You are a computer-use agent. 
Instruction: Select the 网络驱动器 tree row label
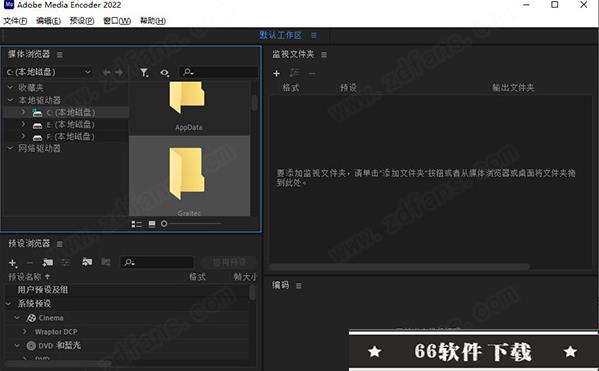pos(39,148)
